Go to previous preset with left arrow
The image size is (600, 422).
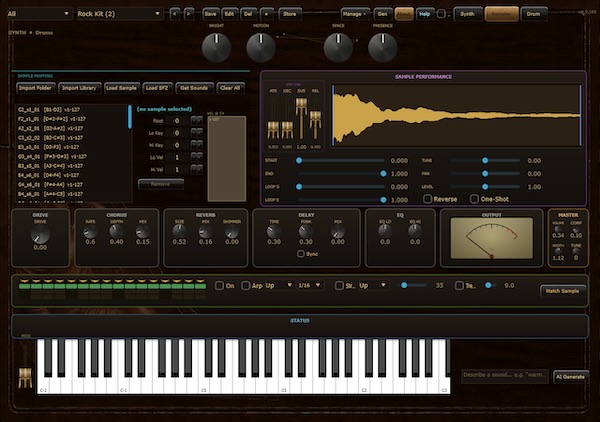175,14
